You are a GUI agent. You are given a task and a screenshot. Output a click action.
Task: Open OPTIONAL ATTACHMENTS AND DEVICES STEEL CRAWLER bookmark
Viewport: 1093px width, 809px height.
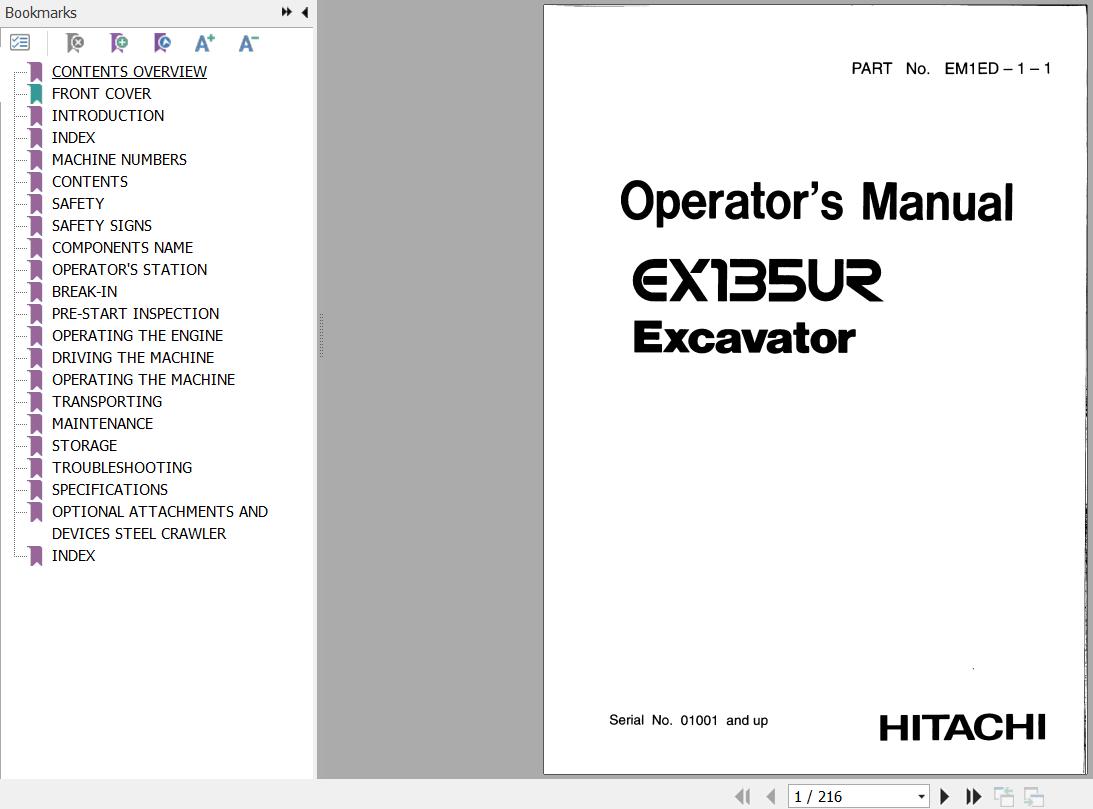(160, 523)
